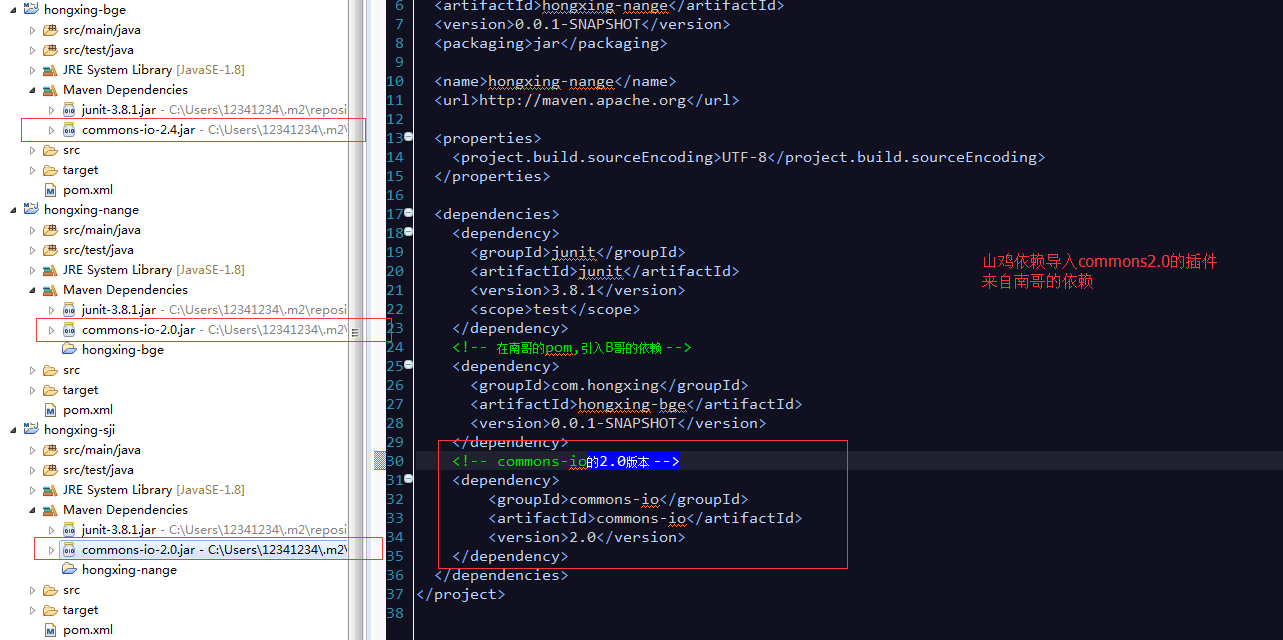This screenshot has width=1283, height=640.
Task: Click the hongxing-bge dependency folder icon inside hongxing-nange
Action: coord(69,350)
